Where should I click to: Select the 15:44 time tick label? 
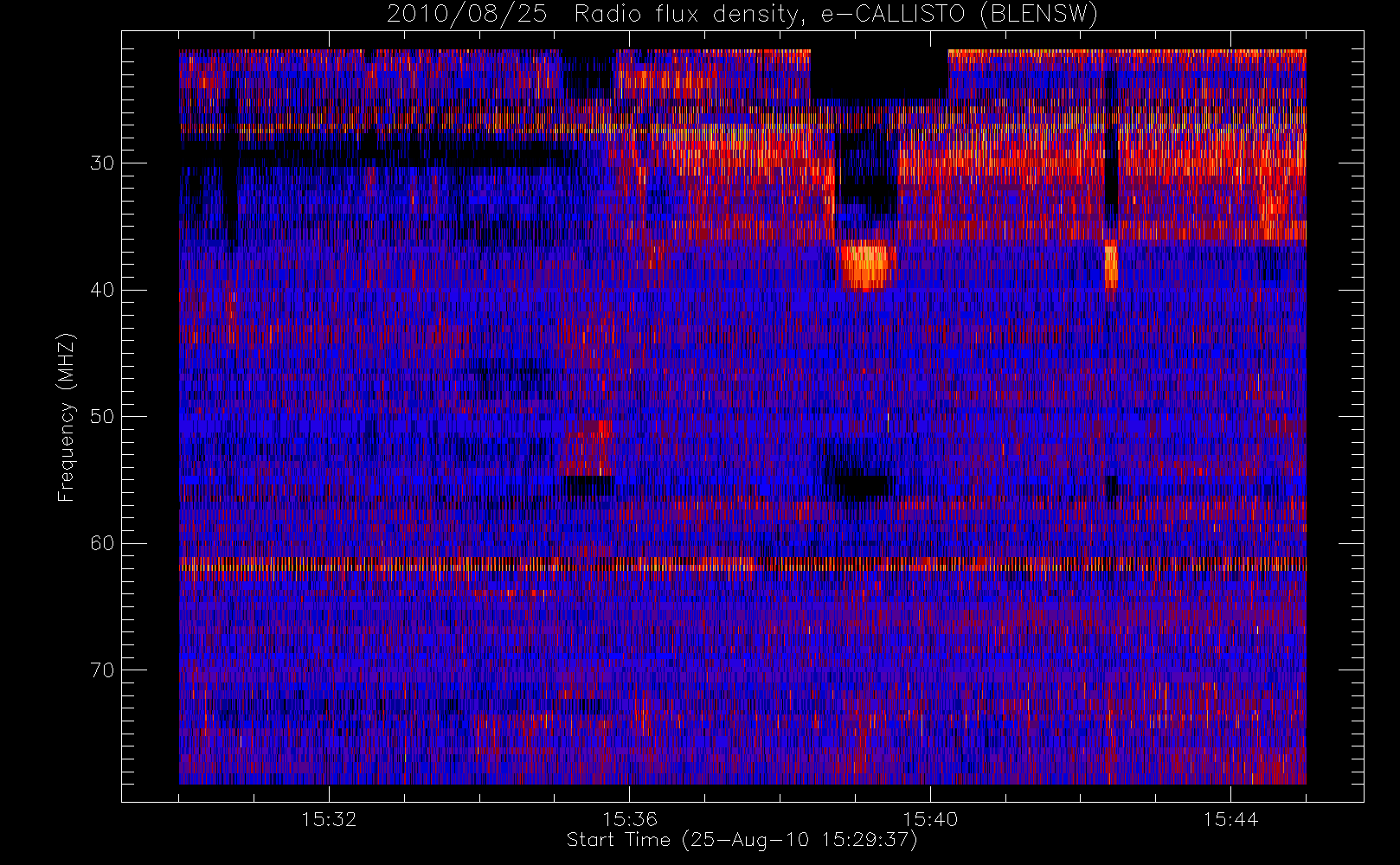(1230, 819)
